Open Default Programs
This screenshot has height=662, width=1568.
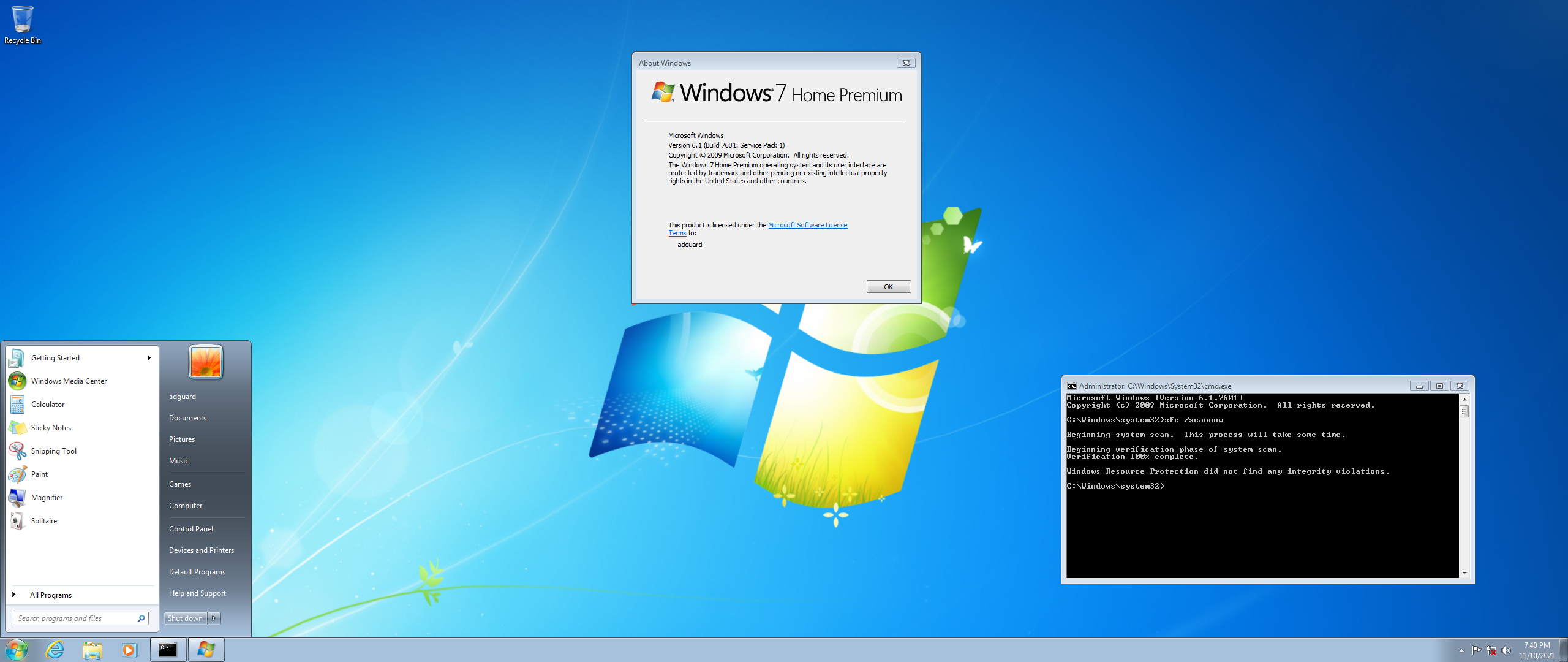click(x=197, y=572)
